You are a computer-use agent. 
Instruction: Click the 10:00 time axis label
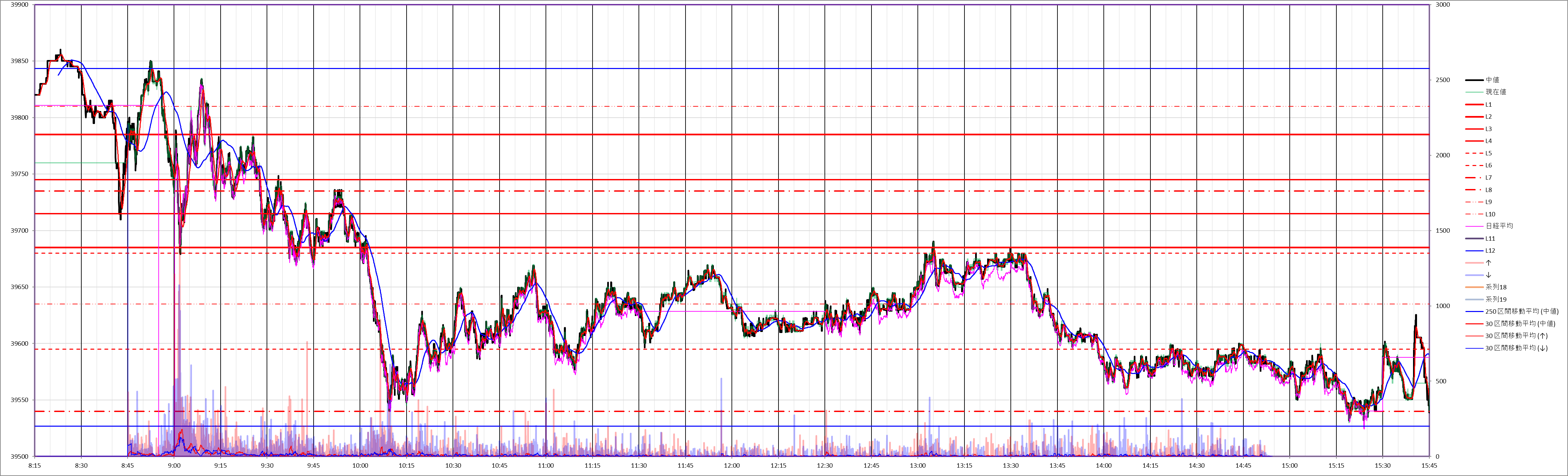[x=360, y=466]
